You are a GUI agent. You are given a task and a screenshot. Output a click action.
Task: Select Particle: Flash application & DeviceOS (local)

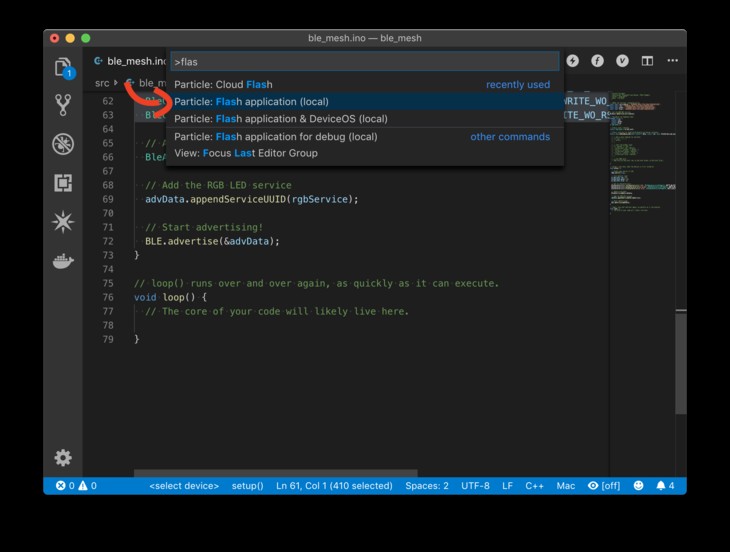280,119
